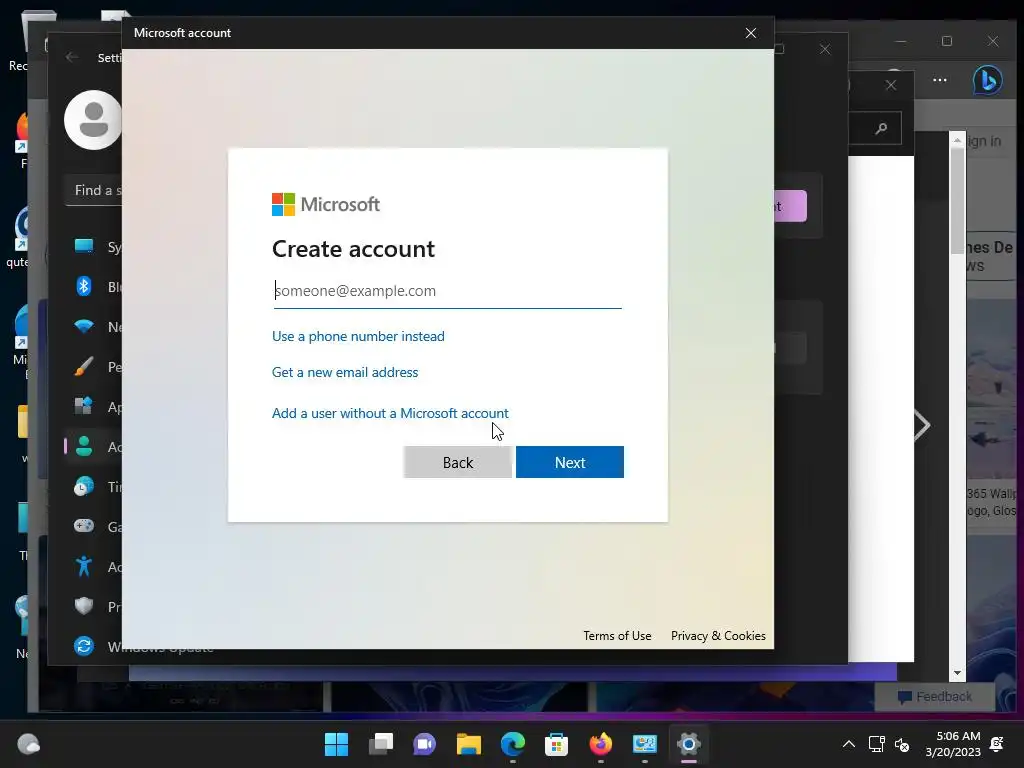The width and height of the screenshot is (1024, 768).
Task: Open the Edge three-dots menu
Action: 940,80
